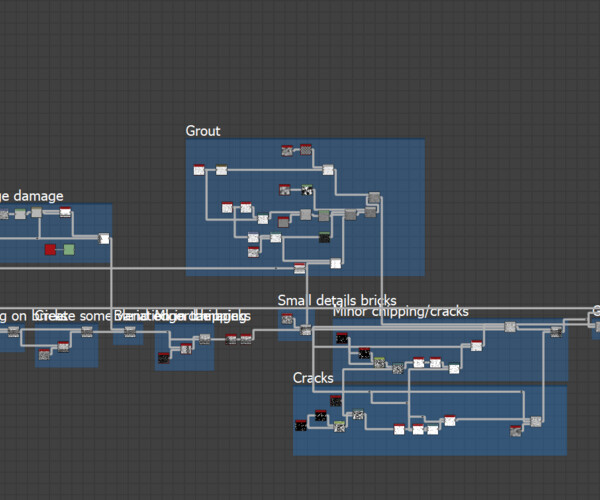Select the black green-header node in Grout frame
The image size is (600, 500).
point(324,237)
